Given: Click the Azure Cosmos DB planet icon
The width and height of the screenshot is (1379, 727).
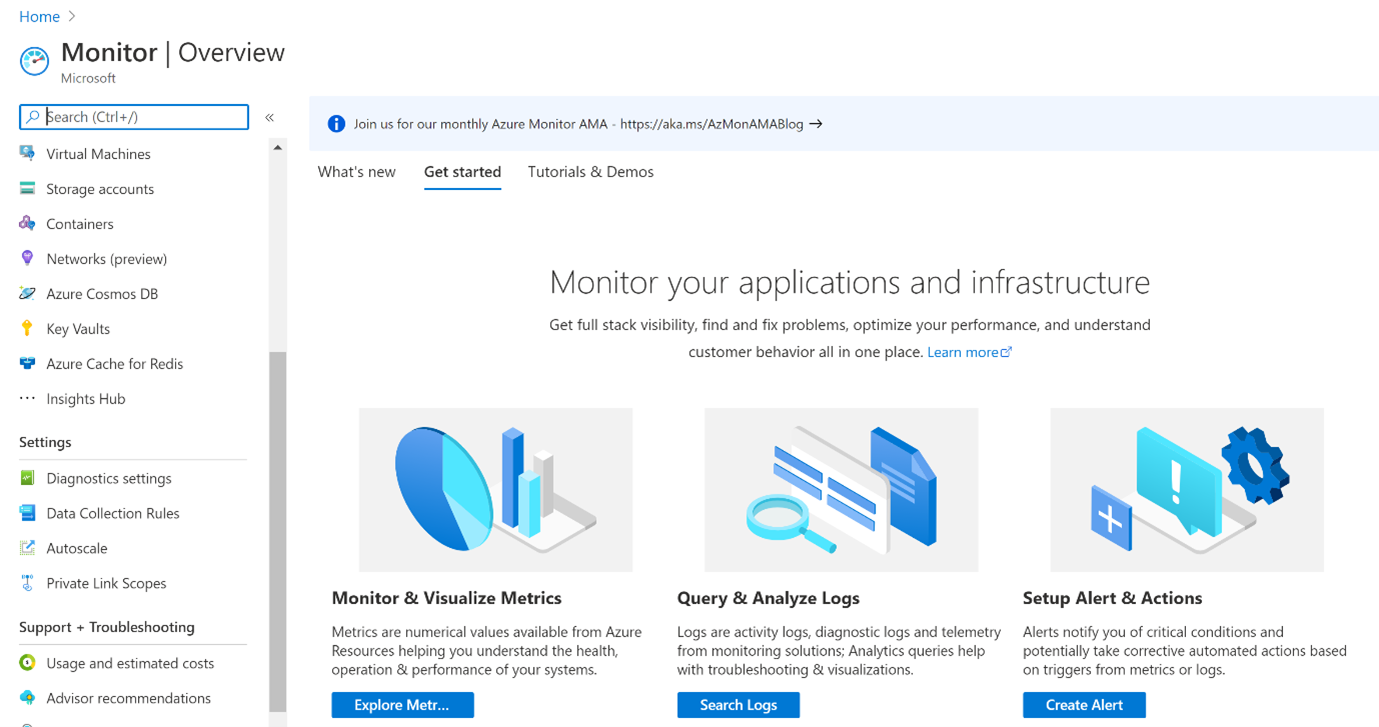Looking at the screenshot, I should (x=27, y=294).
